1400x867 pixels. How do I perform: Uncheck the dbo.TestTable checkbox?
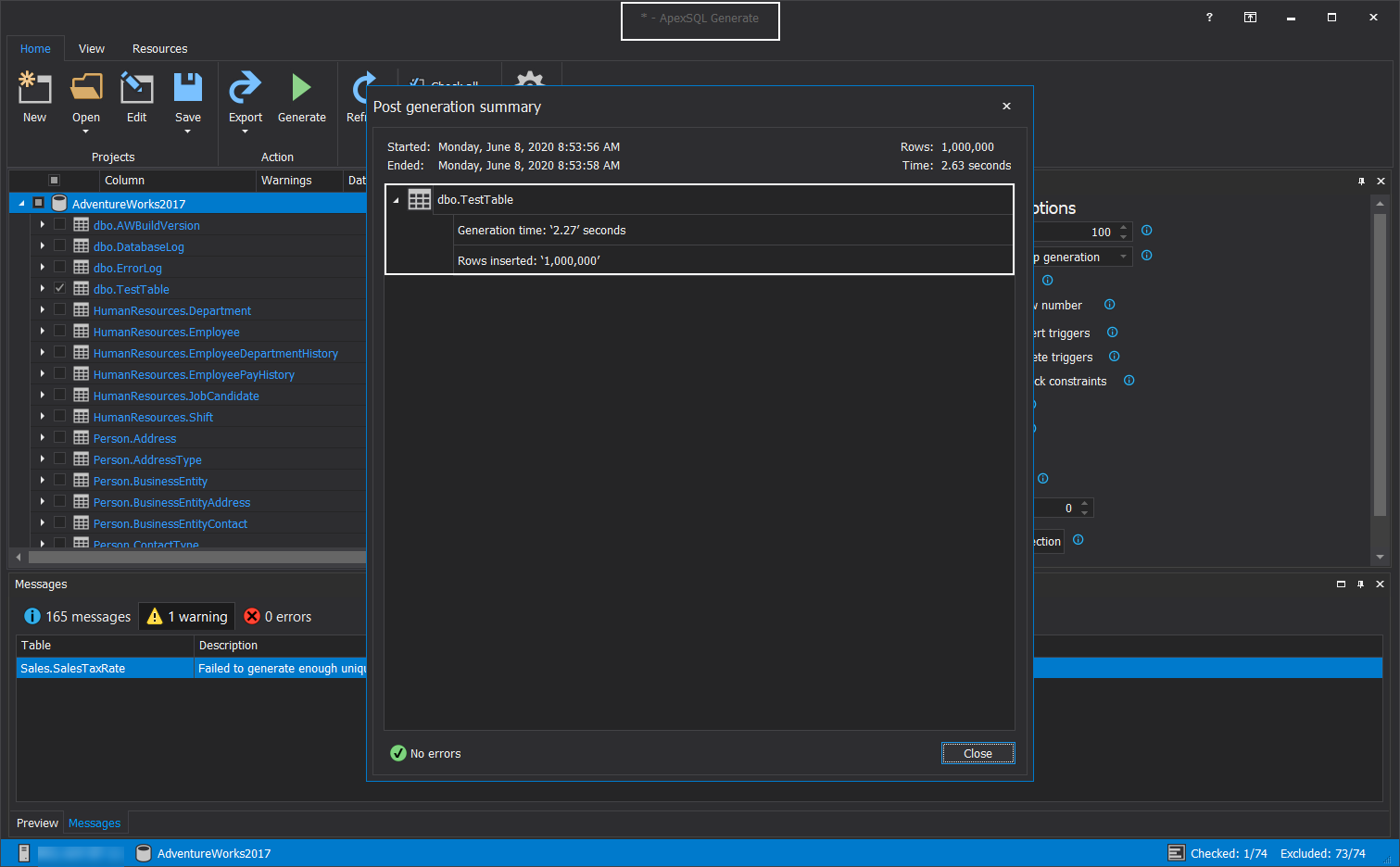tap(60, 289)
